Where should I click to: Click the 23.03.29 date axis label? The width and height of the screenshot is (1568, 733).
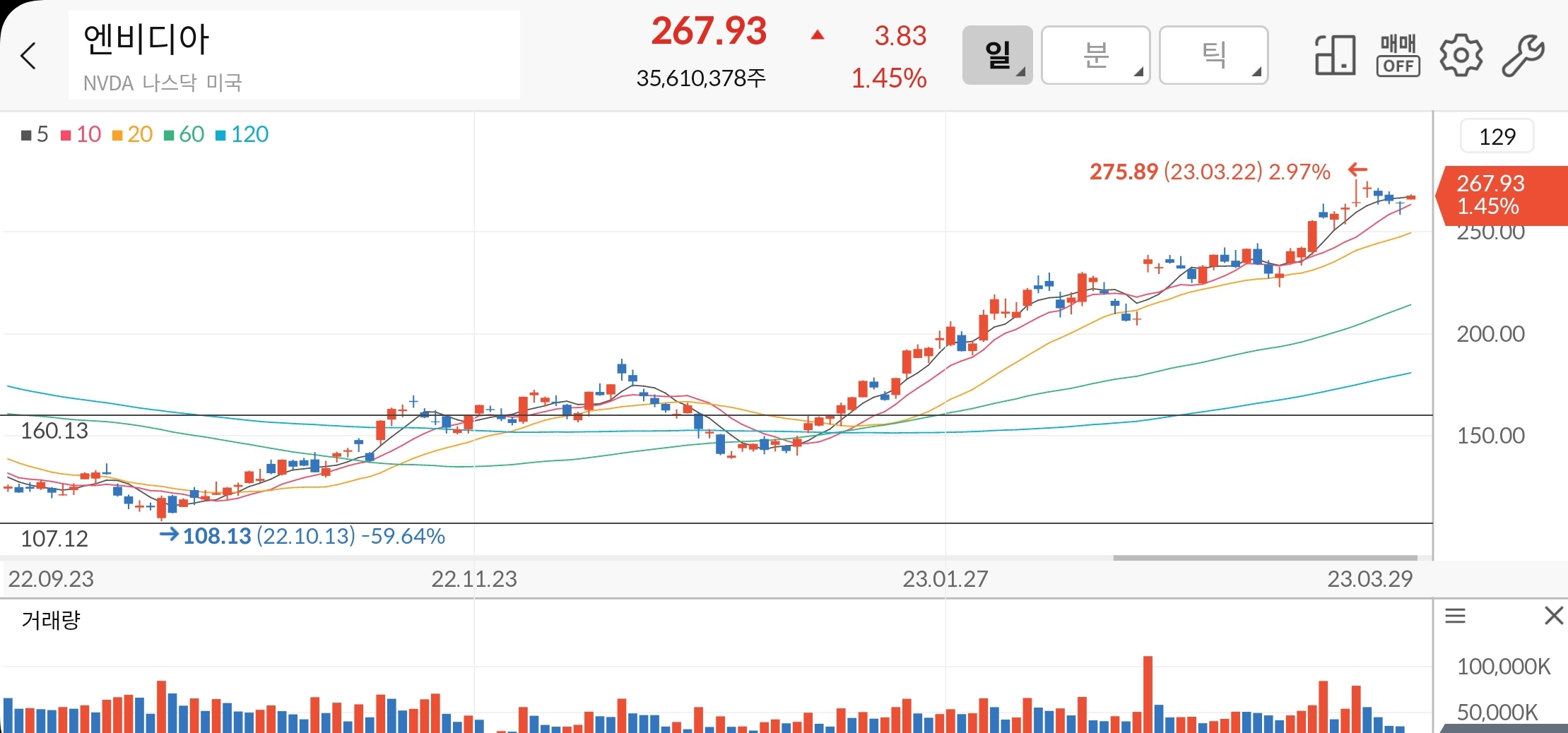1369,579
